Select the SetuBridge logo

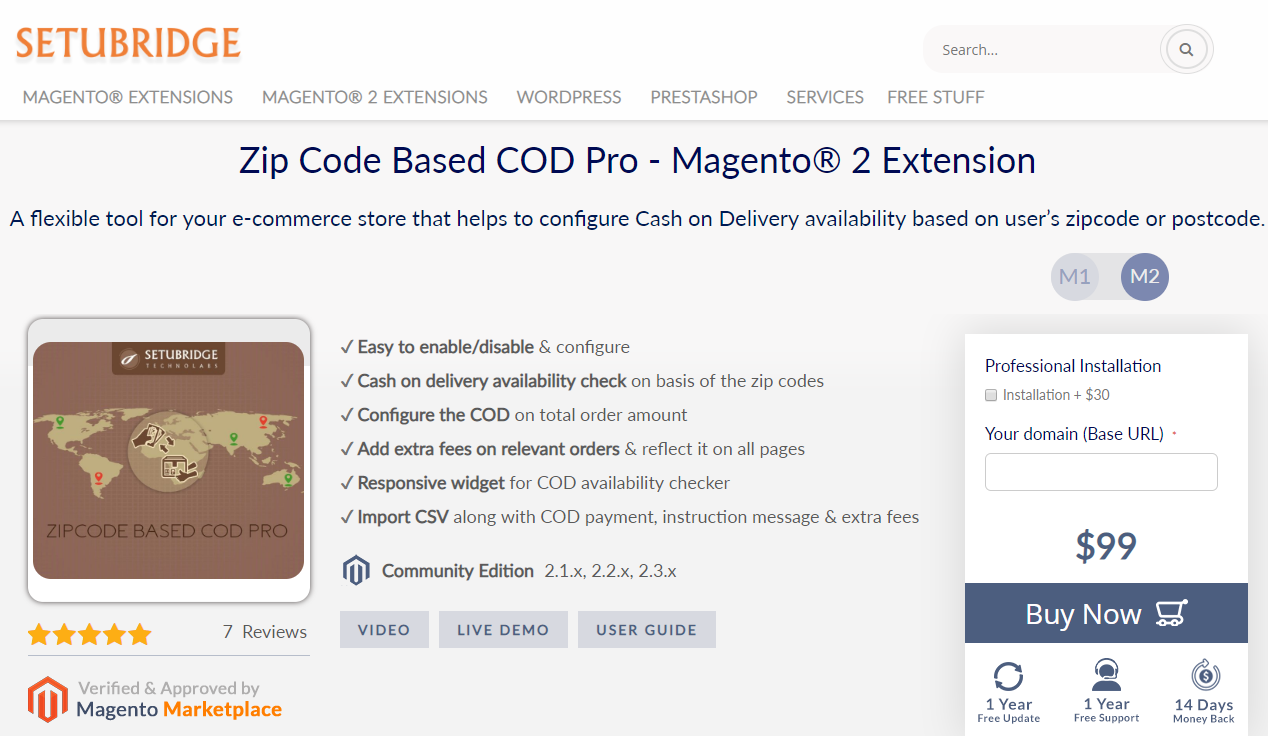click(x=127, y=43)
